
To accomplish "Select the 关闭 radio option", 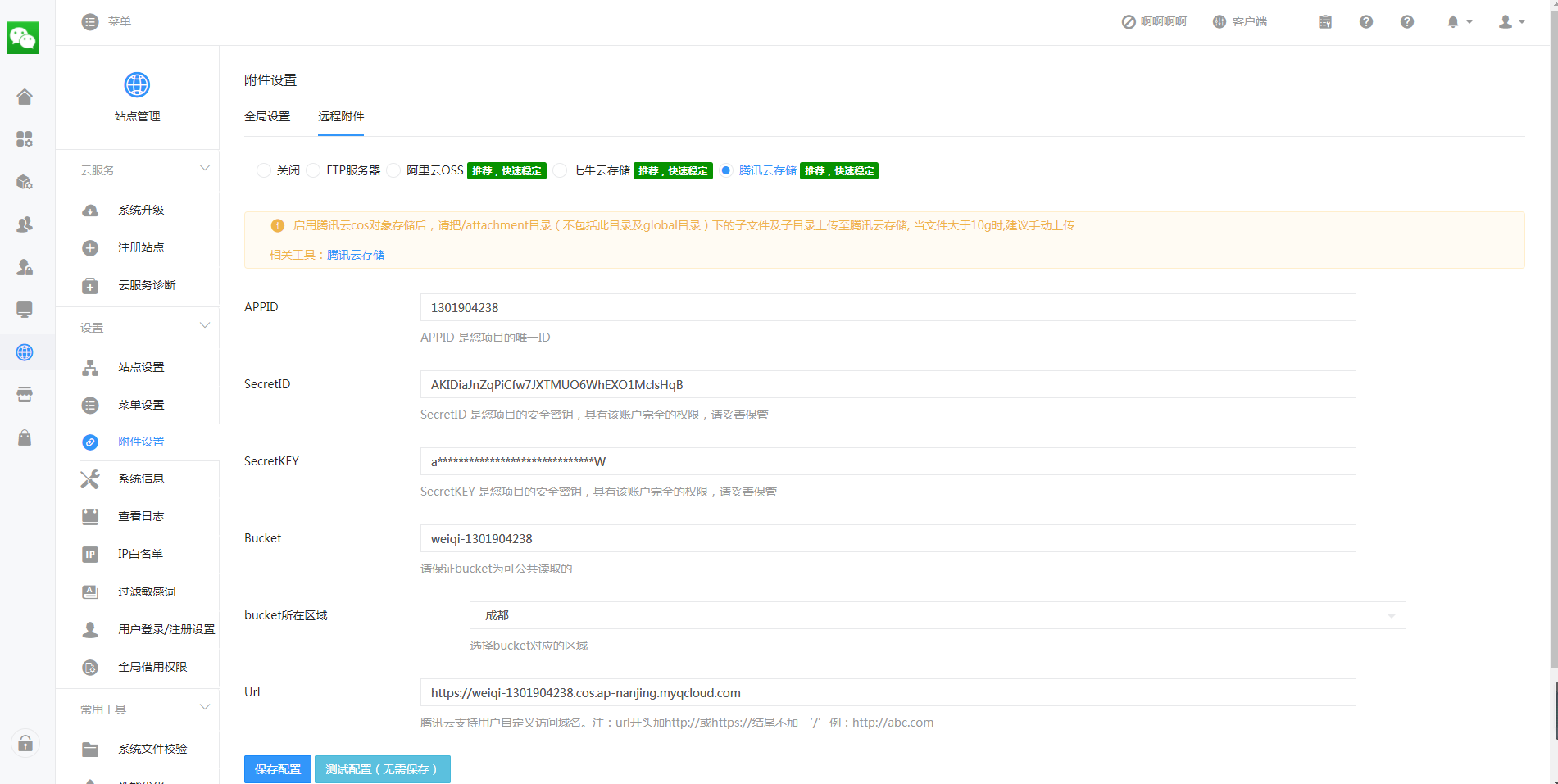I will pyautogui.click(x=263, y=170).
